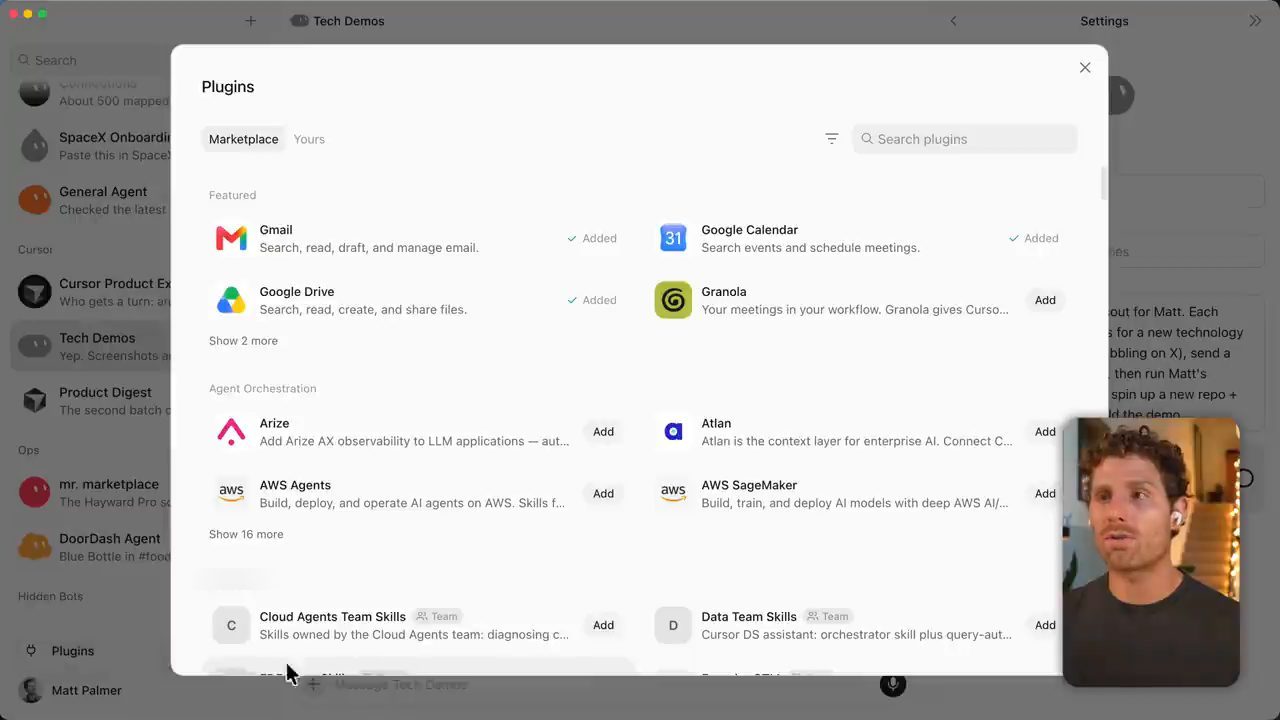Open the DoorDash Agent bot
Viewport: 1280px width, 720px height.
pos(90,547)
